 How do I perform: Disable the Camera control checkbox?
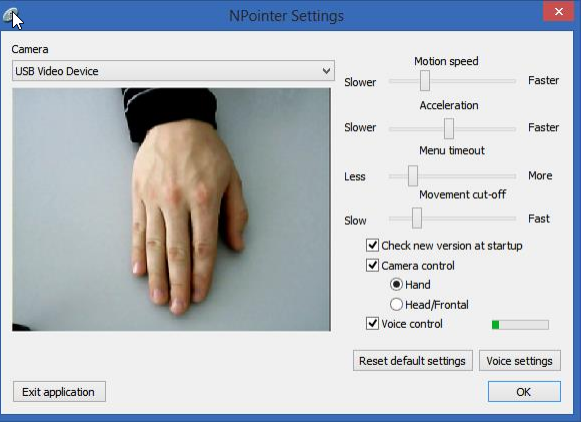pyautogui.click(x=372, y=265)
